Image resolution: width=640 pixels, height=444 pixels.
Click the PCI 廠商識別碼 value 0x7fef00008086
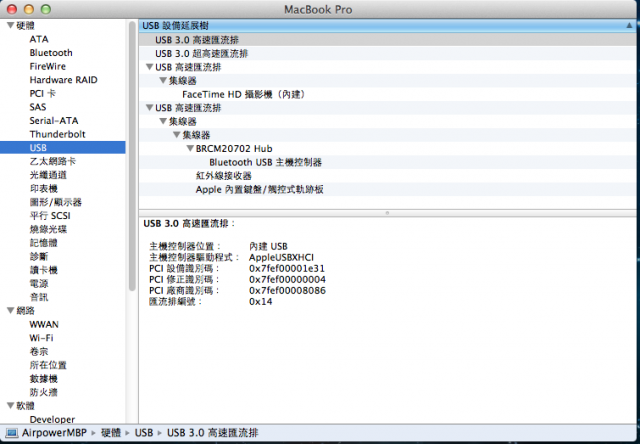point(287,291)
